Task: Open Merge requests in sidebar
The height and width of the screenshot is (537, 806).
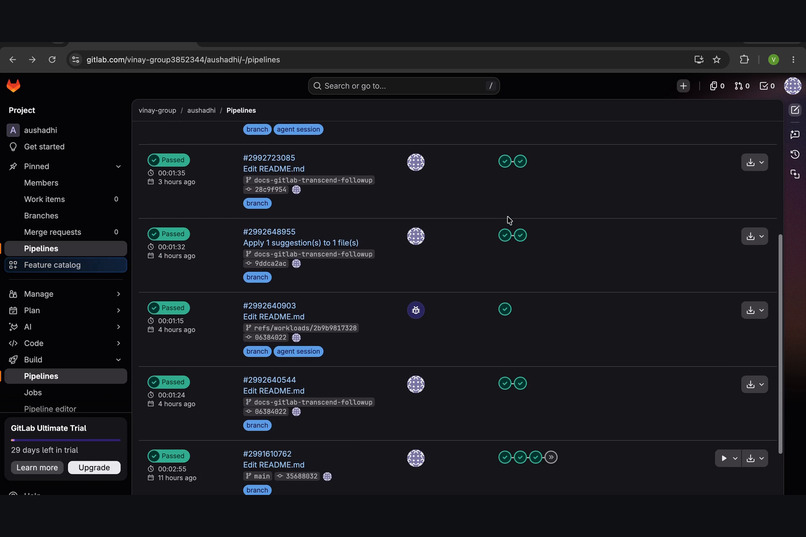Action: click(65, 232)
